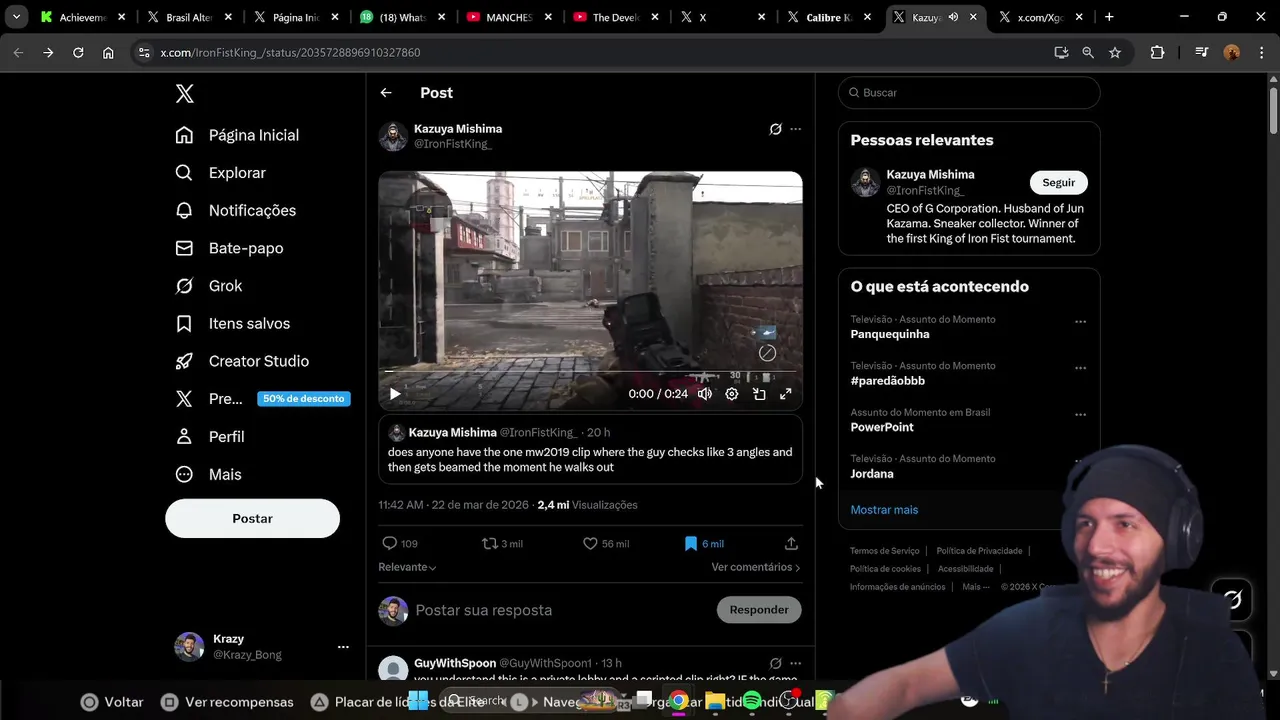Click Grok icon on GuyWithSpoon reply
The height and width of the screenshot is (720, 1280).
point(775,663)
